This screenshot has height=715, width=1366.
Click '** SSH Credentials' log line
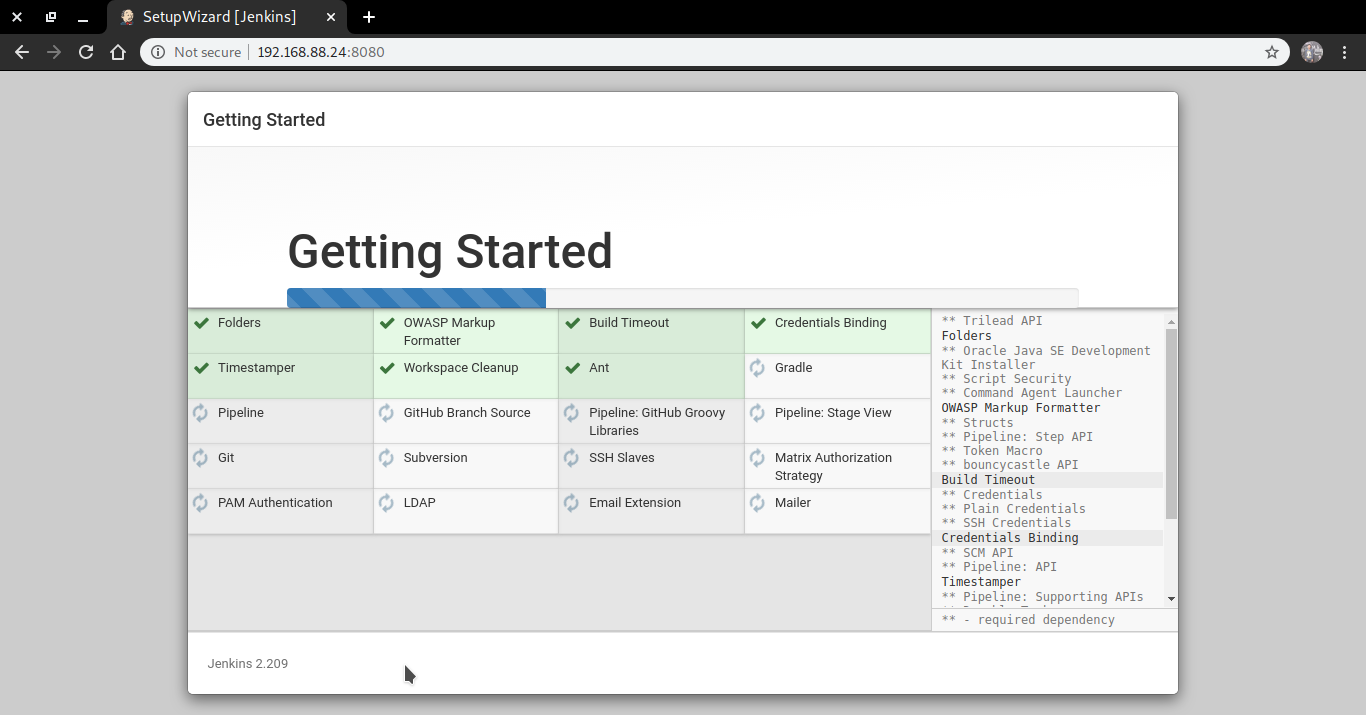point(1006,523)
